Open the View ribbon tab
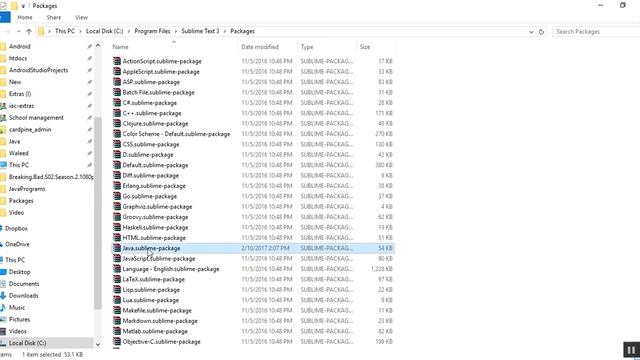640x360 pixels. pyautogui.click(x=81, y=18)
